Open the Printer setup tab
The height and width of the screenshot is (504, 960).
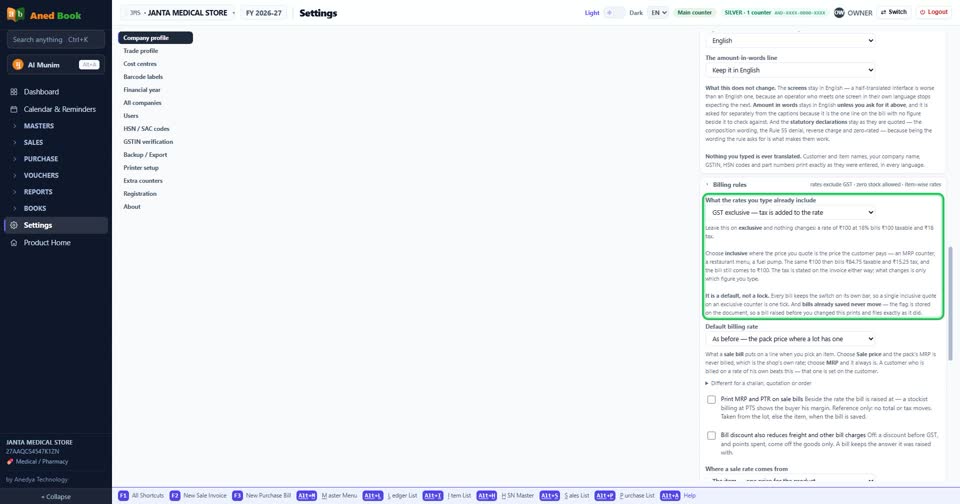click(156, 168)
